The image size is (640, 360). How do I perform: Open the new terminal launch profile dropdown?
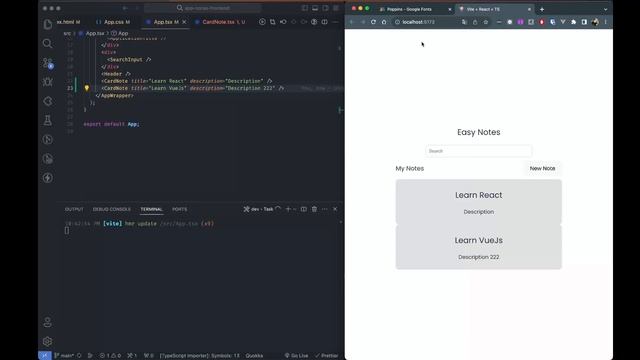[295, 209]
